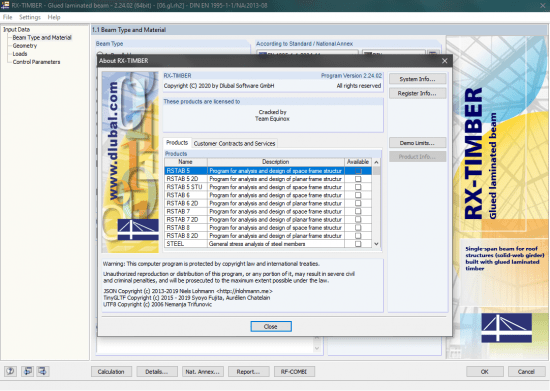Toggle the Available checkbox for STEEL

pyautogui.click(x=358, y=244)
